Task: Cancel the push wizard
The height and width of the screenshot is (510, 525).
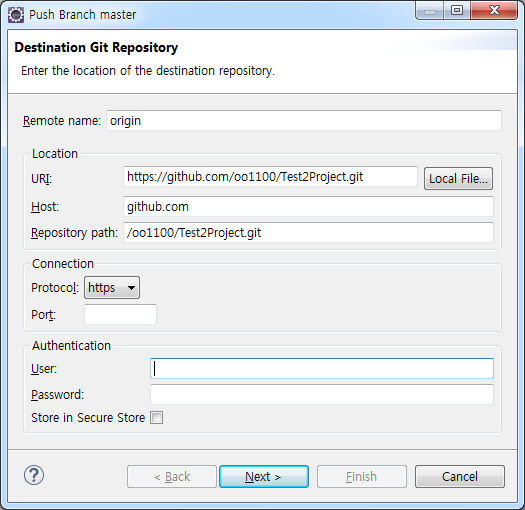Action: [x=460, y=477]
